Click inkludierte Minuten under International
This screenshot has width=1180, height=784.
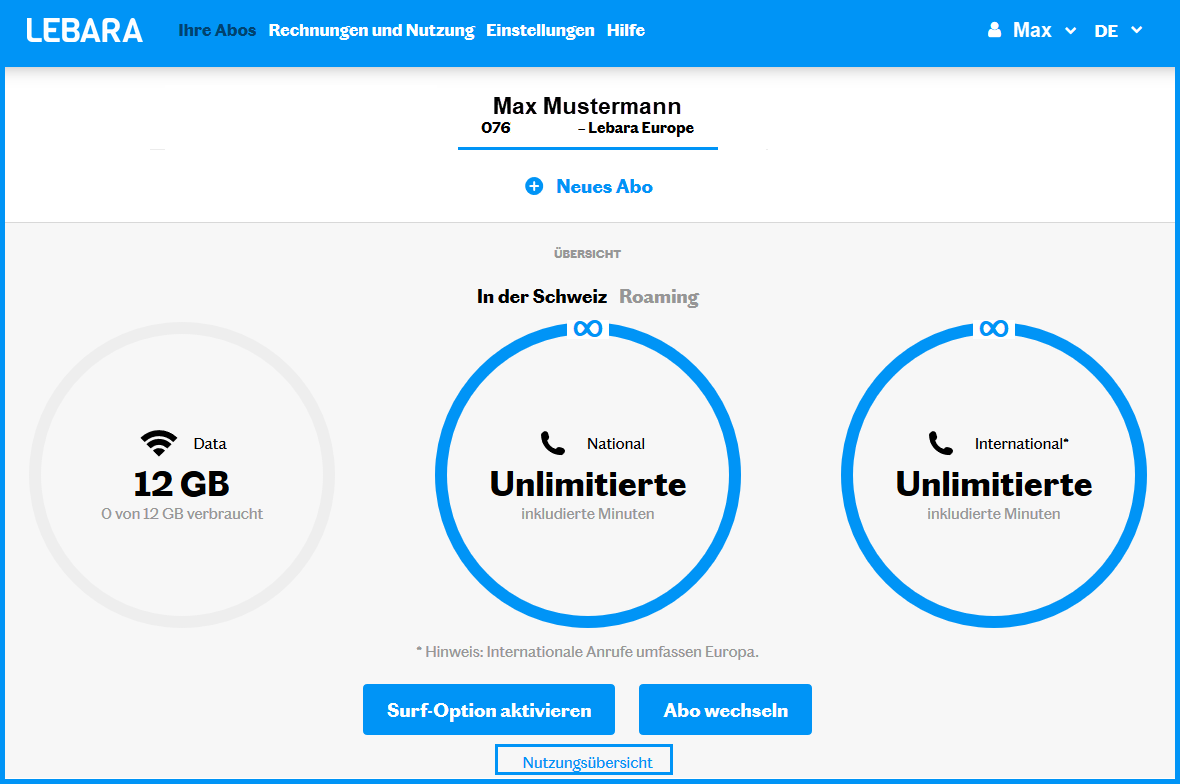point(993,514)
